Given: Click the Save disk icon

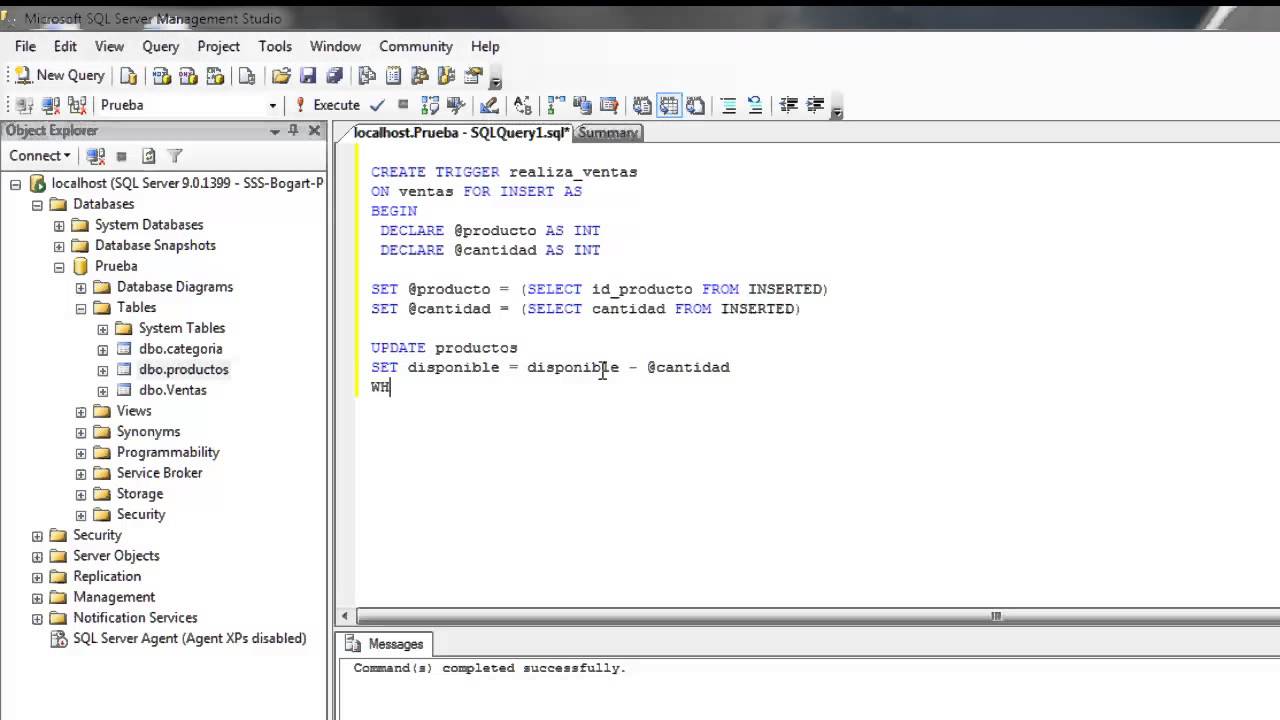Looking at the screenshot, I should tap(308, 76).
